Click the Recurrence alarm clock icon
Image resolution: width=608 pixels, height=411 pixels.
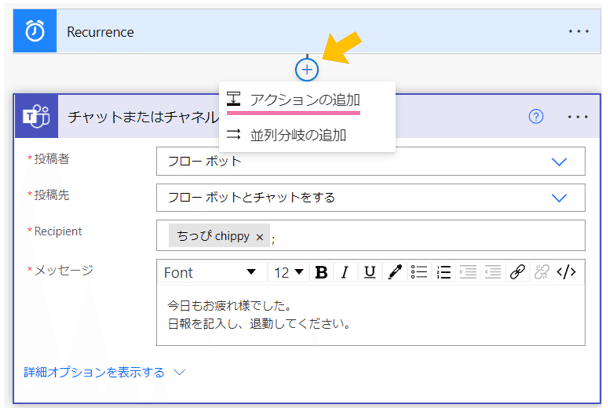click(35, 31)
